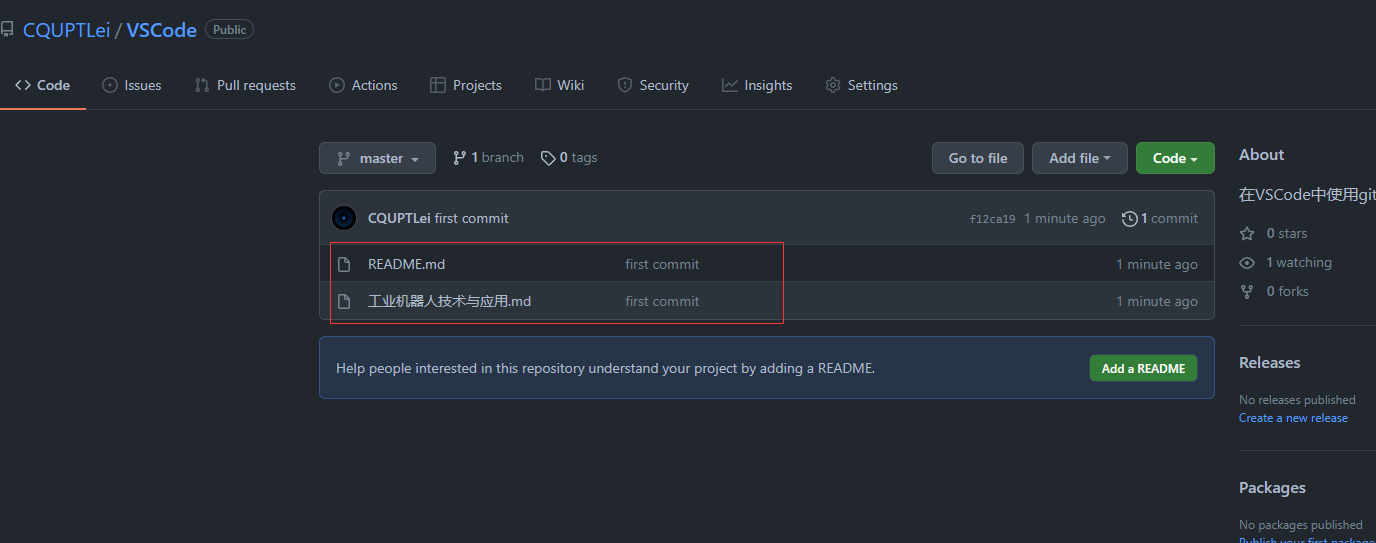Click the Code tab angle-brackets icon
This screenshot has height=543, width=1376.
coord(23,85)
